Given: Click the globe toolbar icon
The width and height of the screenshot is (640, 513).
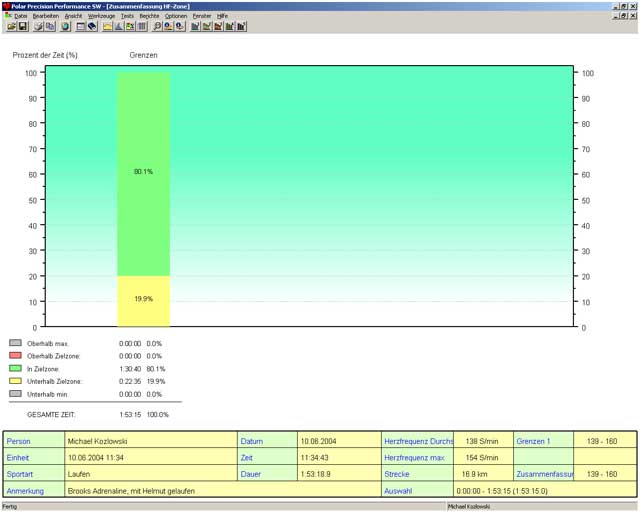Looking at the screenshot, I should pyautogui.click(x=65, y=27).
